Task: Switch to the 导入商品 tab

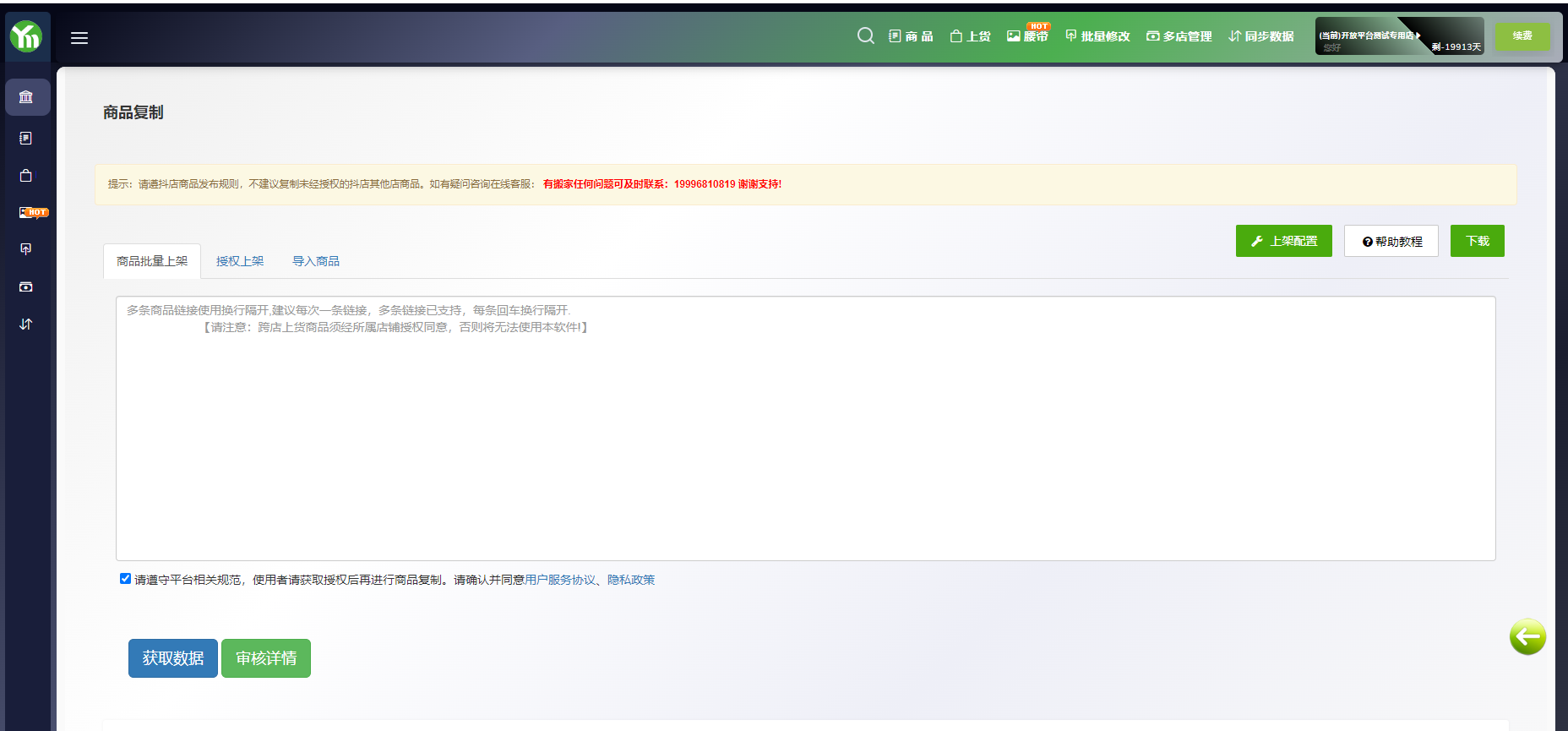Action: (x=316, y=261)
